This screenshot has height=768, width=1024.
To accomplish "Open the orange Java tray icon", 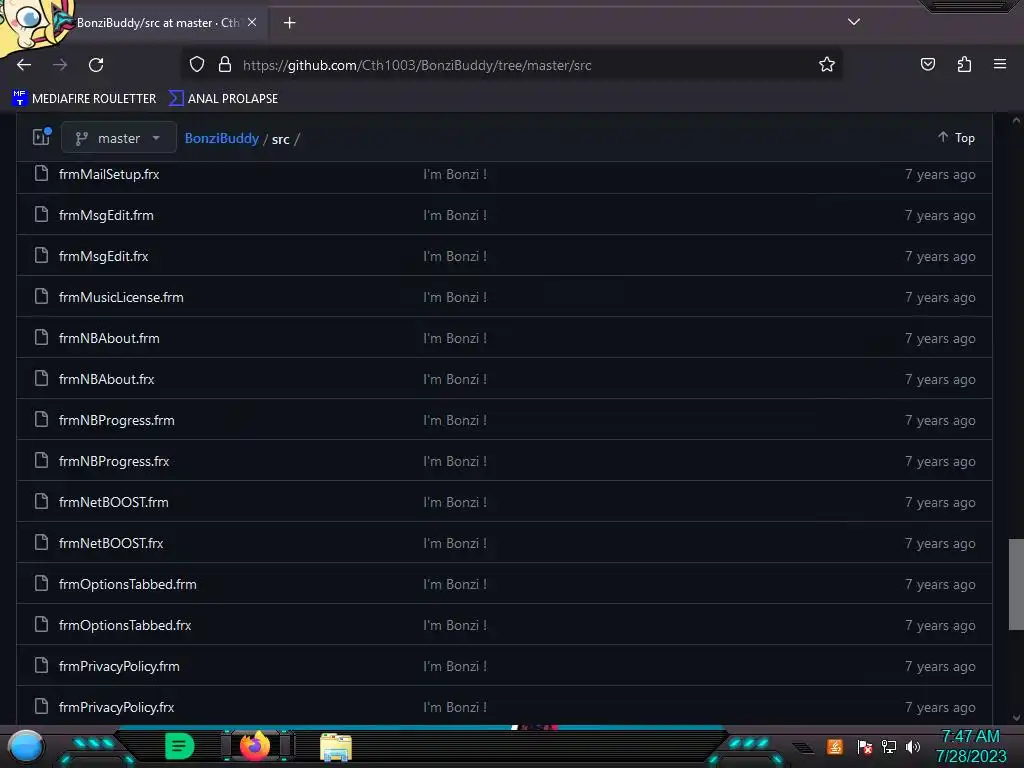I will [x=835, y=746].
